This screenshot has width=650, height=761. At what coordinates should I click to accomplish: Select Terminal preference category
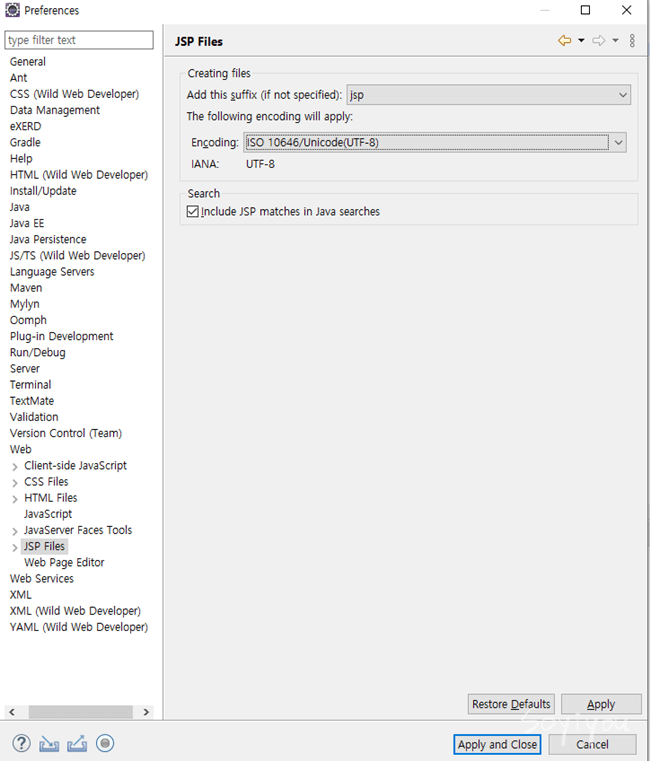(31, 385)
